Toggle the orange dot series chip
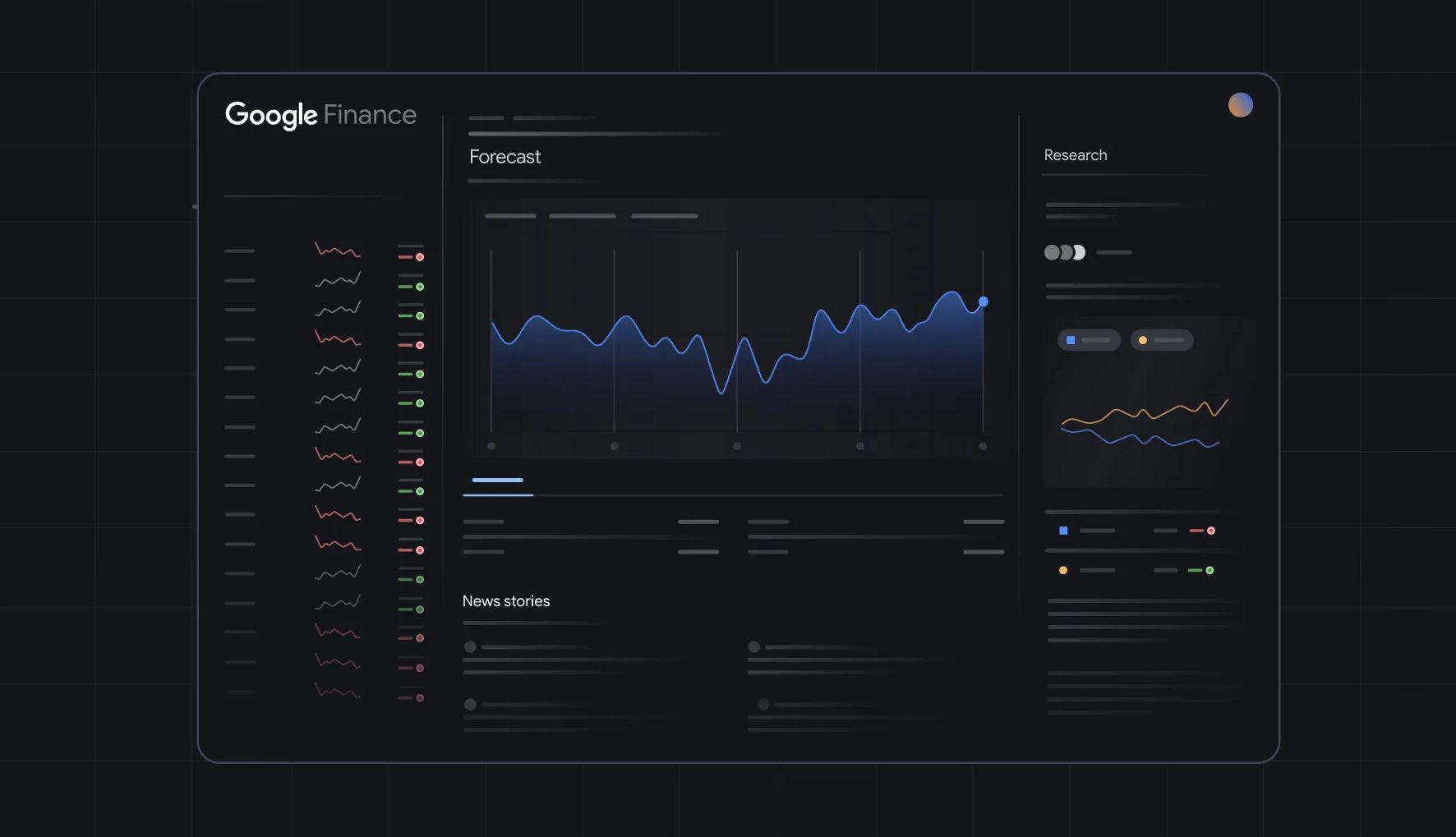This screenshot has height=837, width=1456. tap(1162, 340)
